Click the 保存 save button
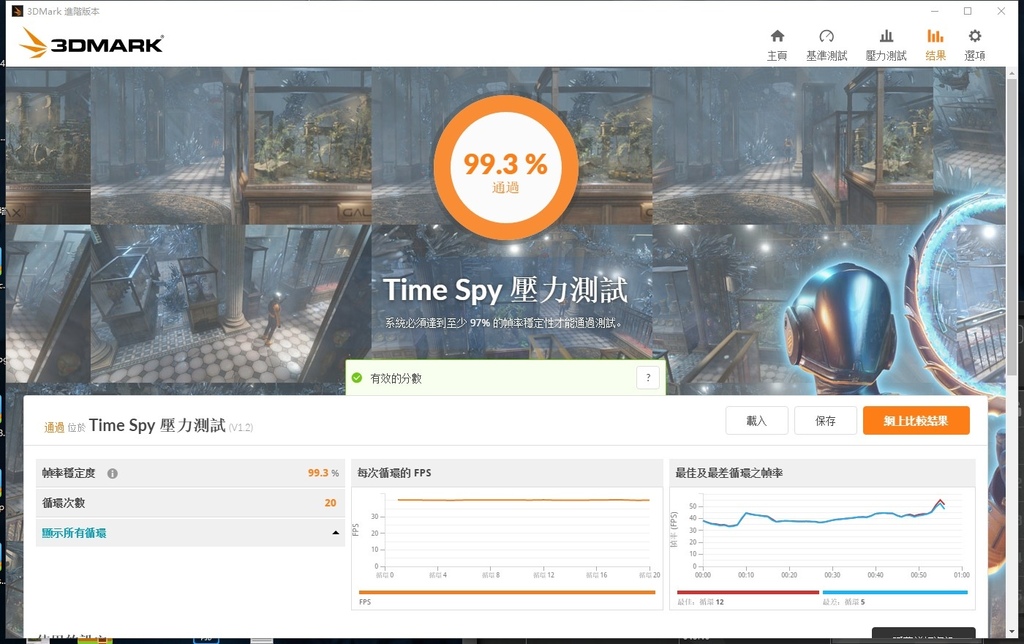 click(x=825, y=421)
